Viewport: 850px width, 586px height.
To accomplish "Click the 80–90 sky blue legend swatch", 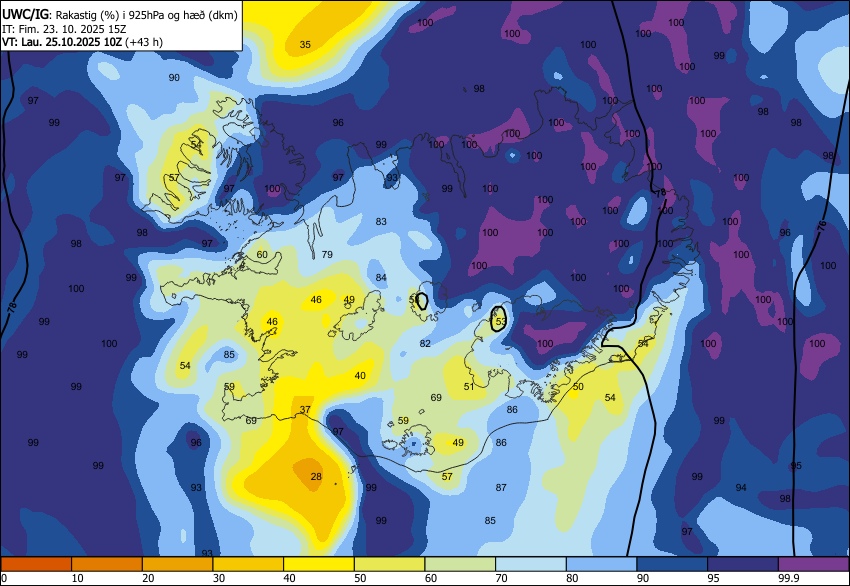I will [602, 564].
